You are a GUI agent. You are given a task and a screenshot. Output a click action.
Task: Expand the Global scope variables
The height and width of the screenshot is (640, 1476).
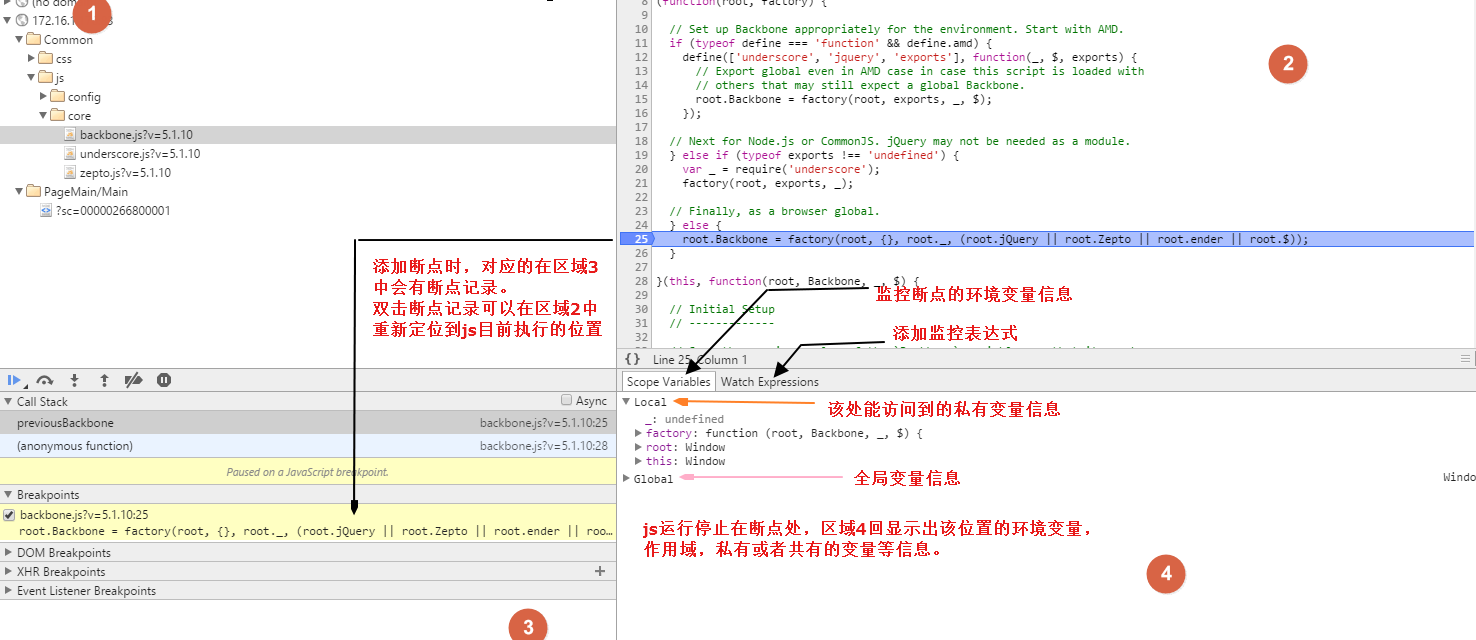click(627, 479)
